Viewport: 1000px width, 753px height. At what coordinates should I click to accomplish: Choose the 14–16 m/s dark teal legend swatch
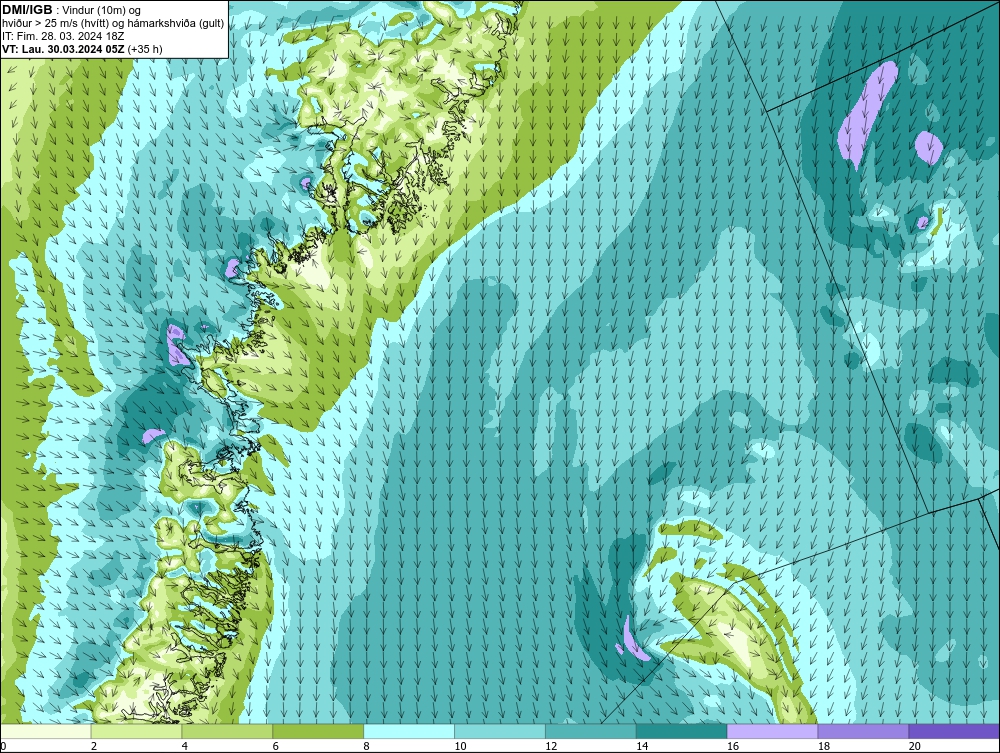point(682,731)
